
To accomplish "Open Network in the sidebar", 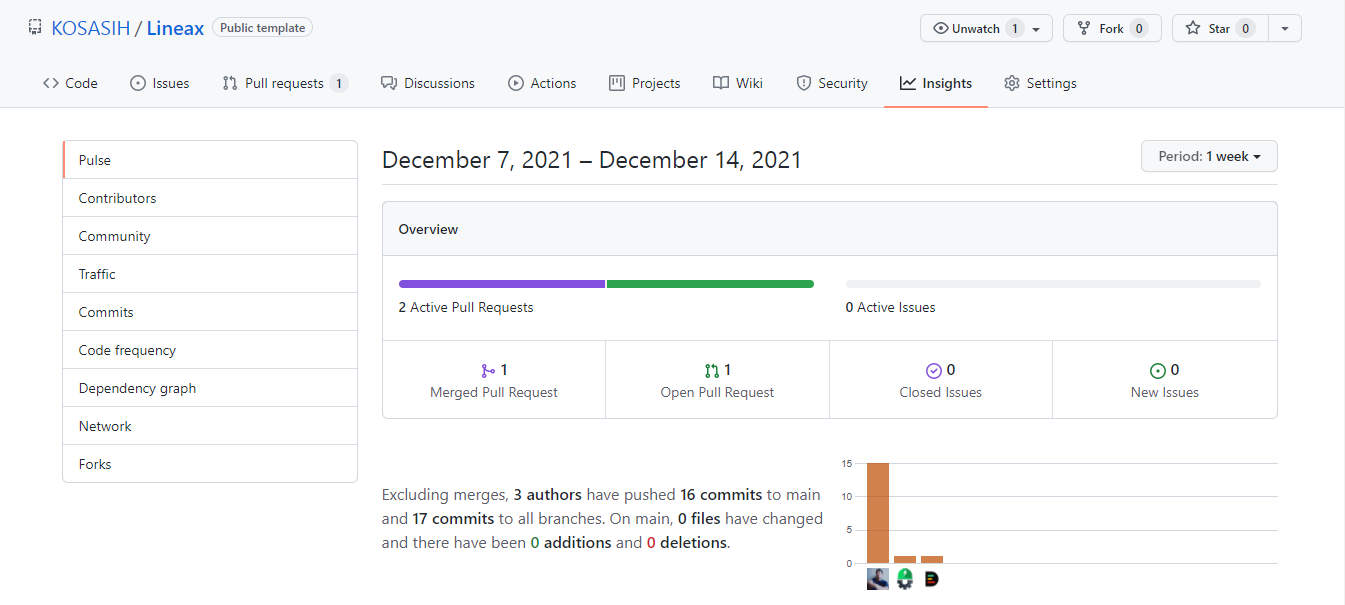I will tap(210, 426).
